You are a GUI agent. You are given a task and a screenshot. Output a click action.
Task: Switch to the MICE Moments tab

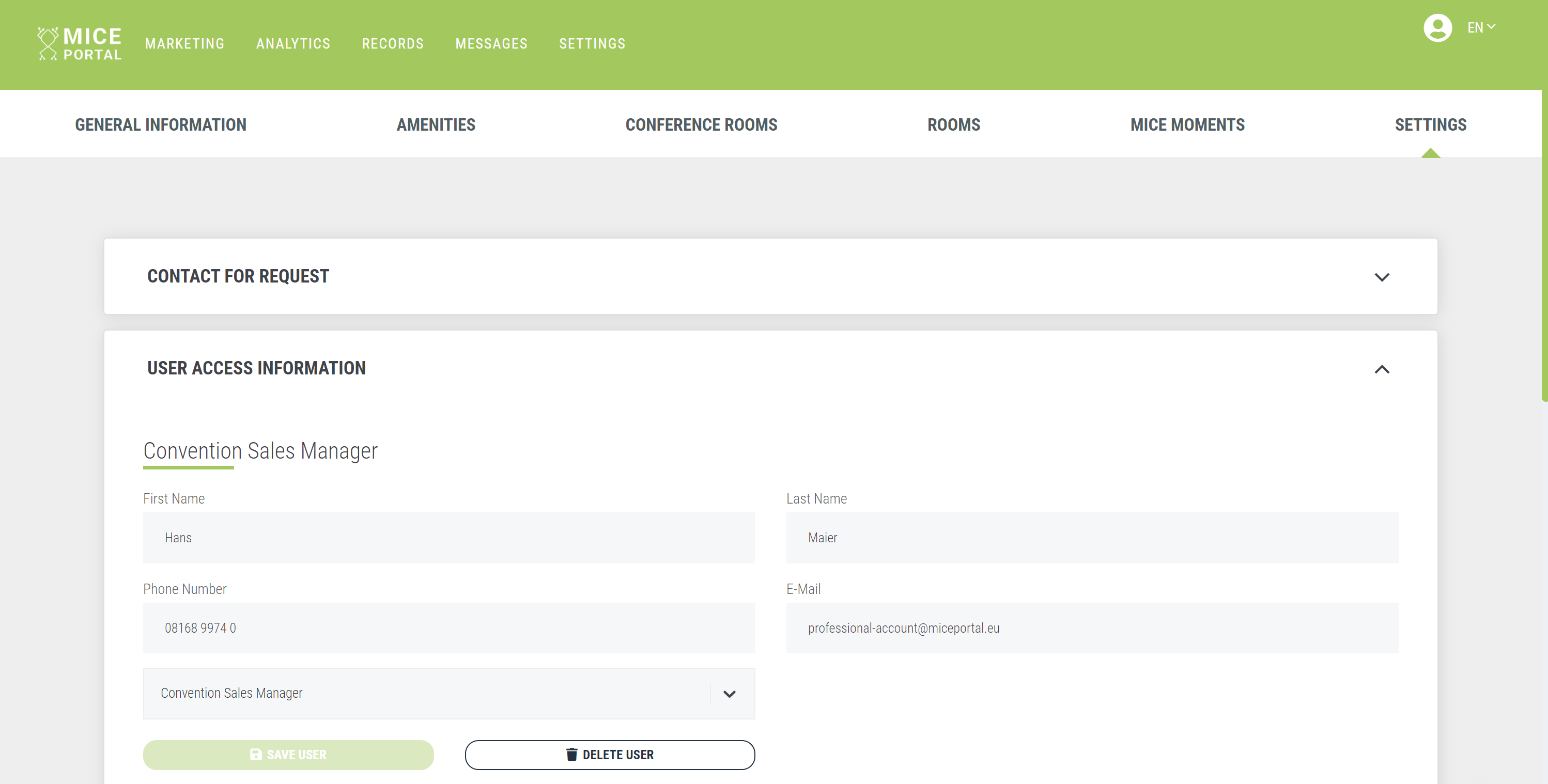[x=1187, y=124]
